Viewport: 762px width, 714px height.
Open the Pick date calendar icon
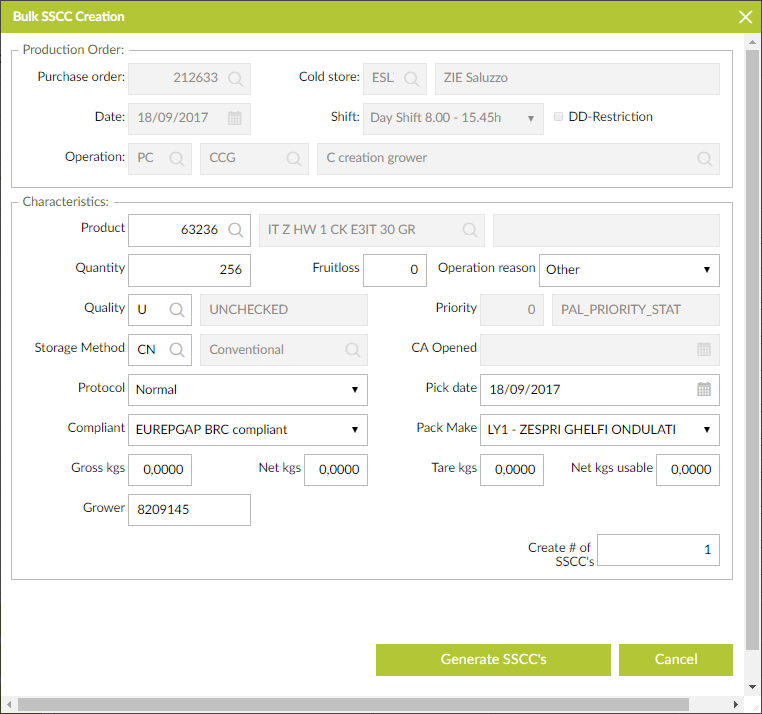704,389
